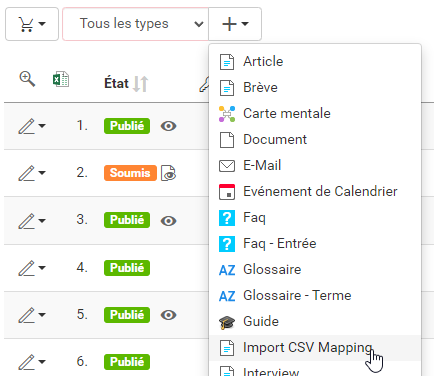Click the Glossaire AZ icon
Screen dimensions: 434x376
(x=227, y=270)
